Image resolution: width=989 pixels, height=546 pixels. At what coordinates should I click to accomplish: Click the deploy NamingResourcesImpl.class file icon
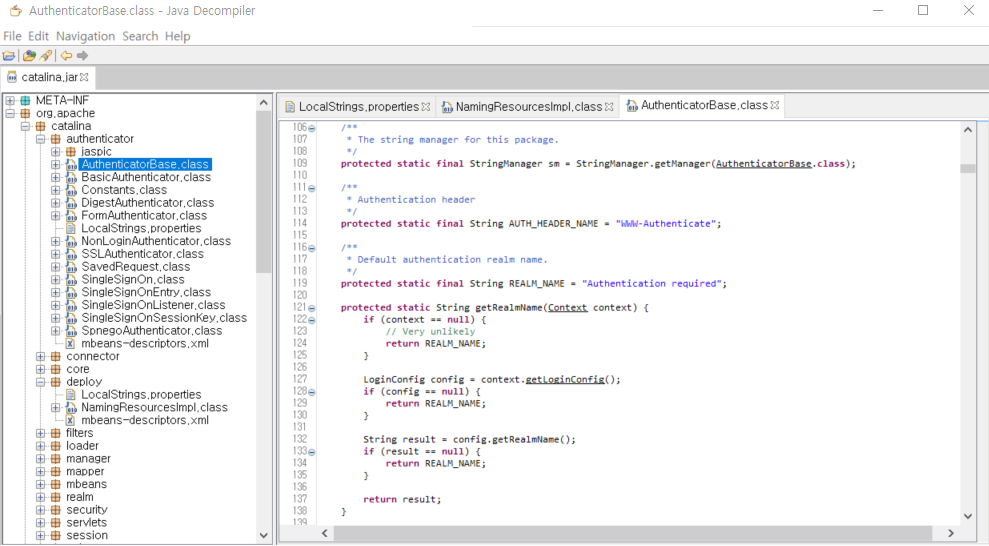click(x=71, y=407)
